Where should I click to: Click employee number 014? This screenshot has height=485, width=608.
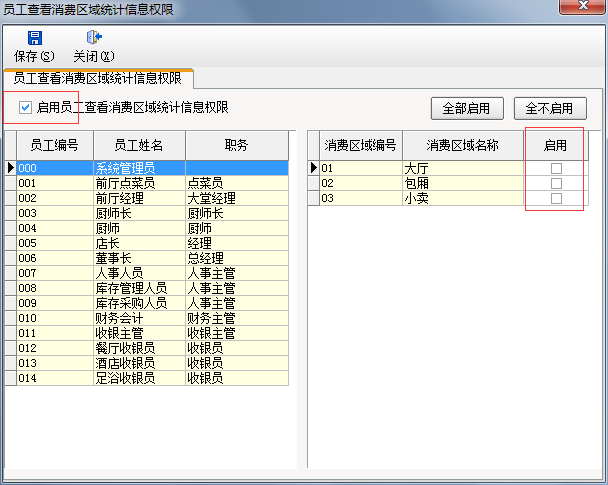point(55,378)
